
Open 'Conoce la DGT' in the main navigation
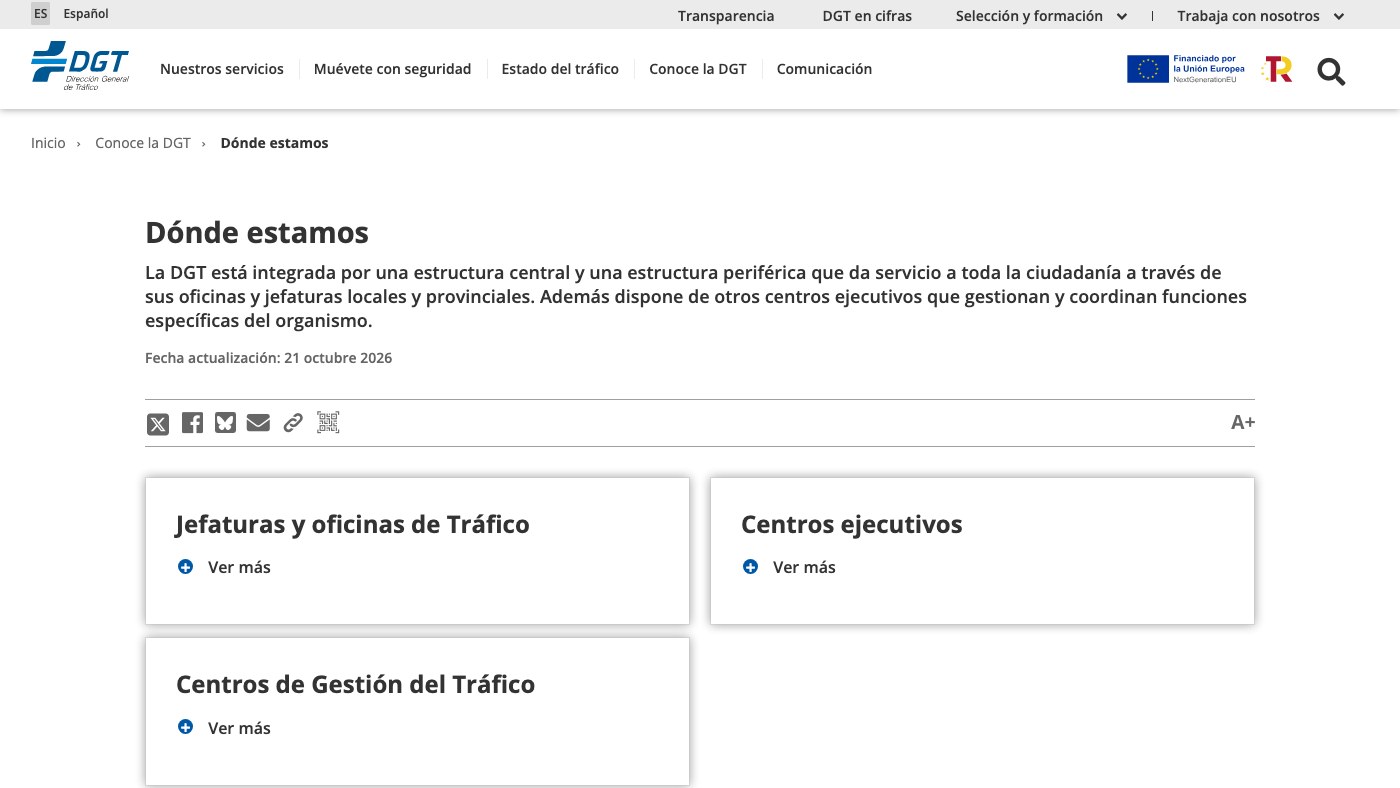[698, 69]
